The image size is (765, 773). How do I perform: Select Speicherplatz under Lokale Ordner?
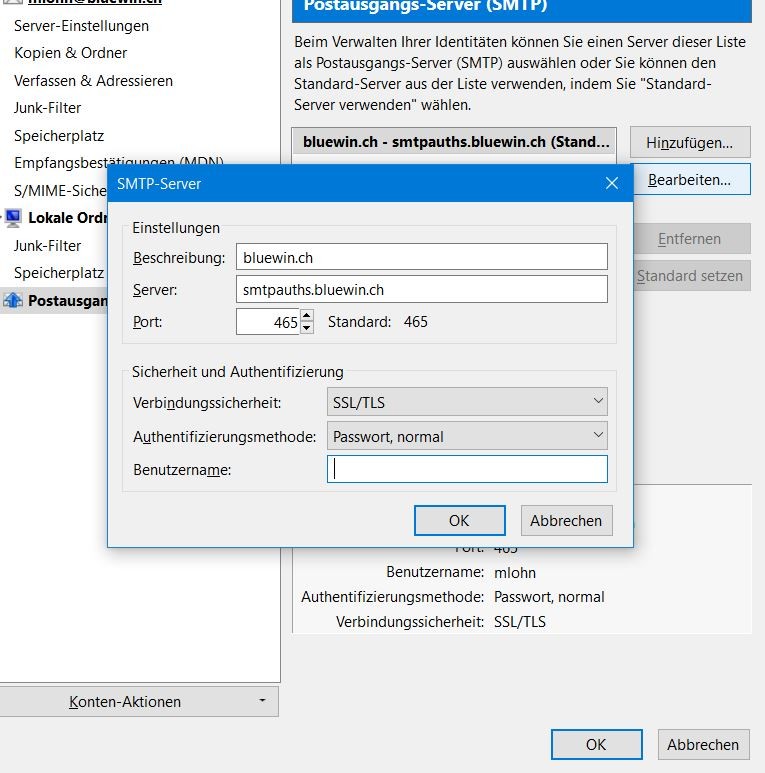coord(59,273)
